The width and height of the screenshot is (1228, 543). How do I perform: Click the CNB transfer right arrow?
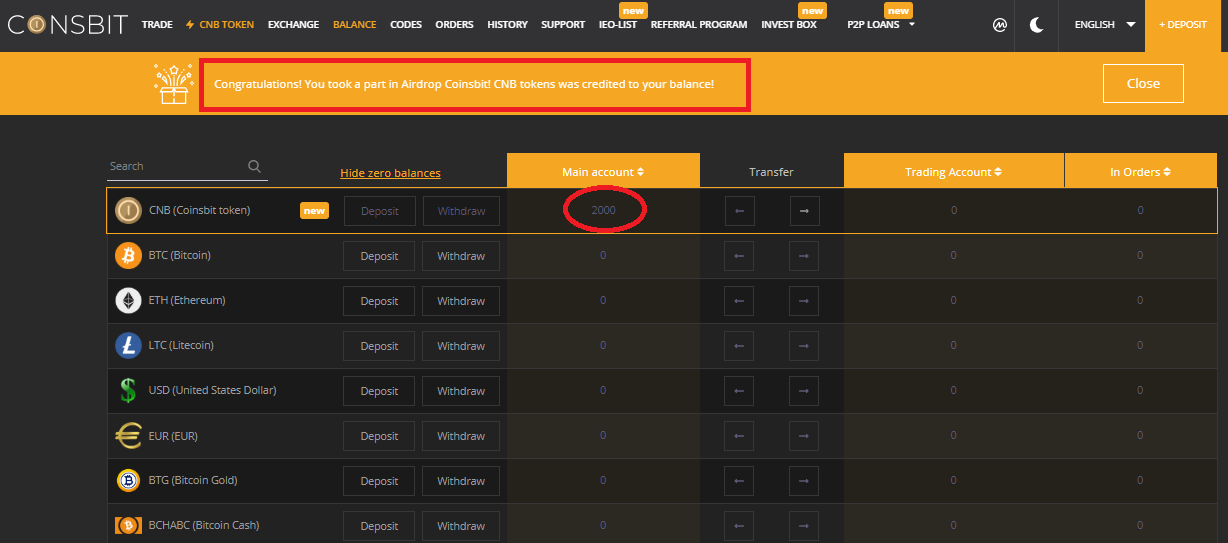pyautogui.click(x=804, y=211)
